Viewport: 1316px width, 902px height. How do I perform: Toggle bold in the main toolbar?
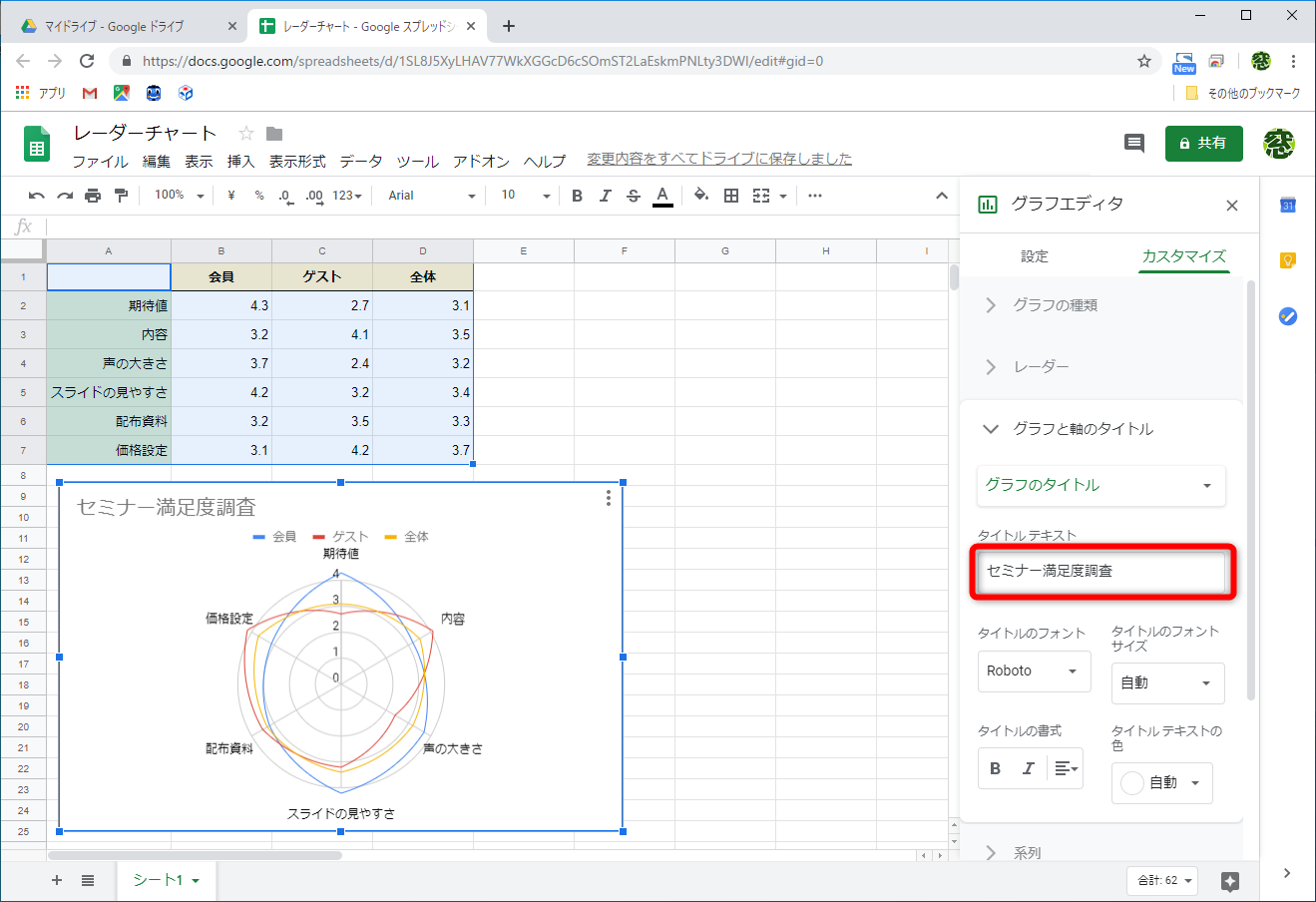577,196
